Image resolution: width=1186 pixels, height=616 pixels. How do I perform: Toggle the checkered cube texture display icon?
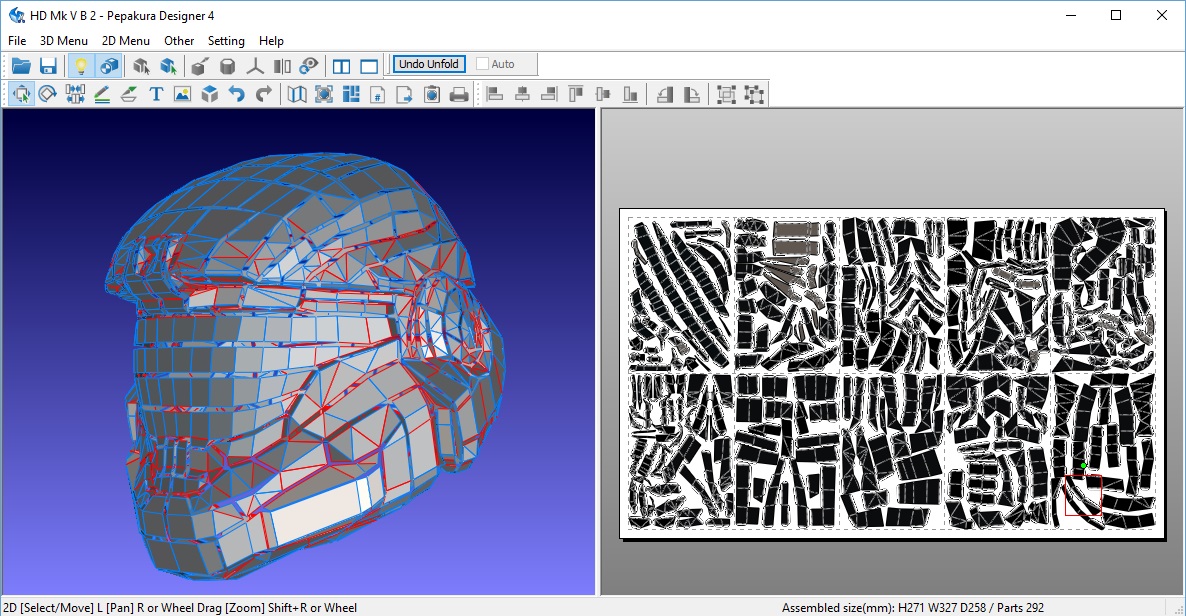(109, 66)
